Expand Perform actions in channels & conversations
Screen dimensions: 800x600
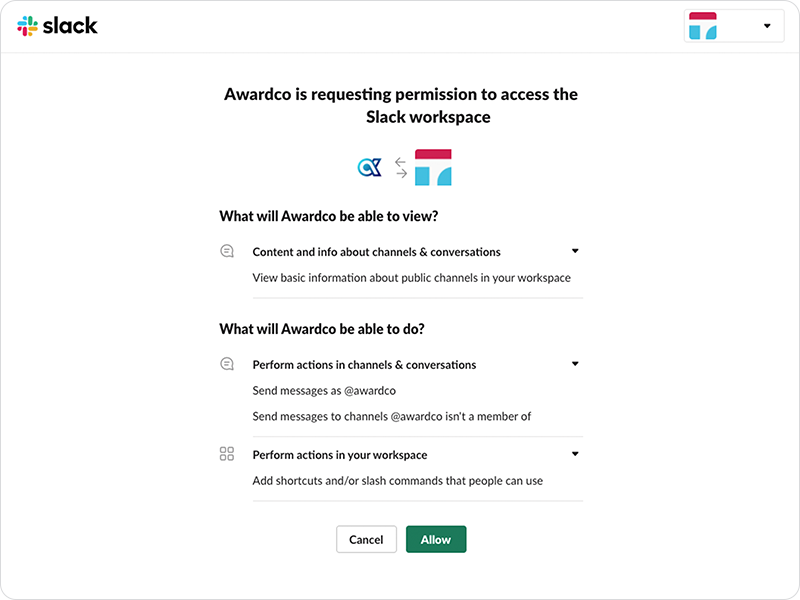pyautogui.click(x=575, y=363)
